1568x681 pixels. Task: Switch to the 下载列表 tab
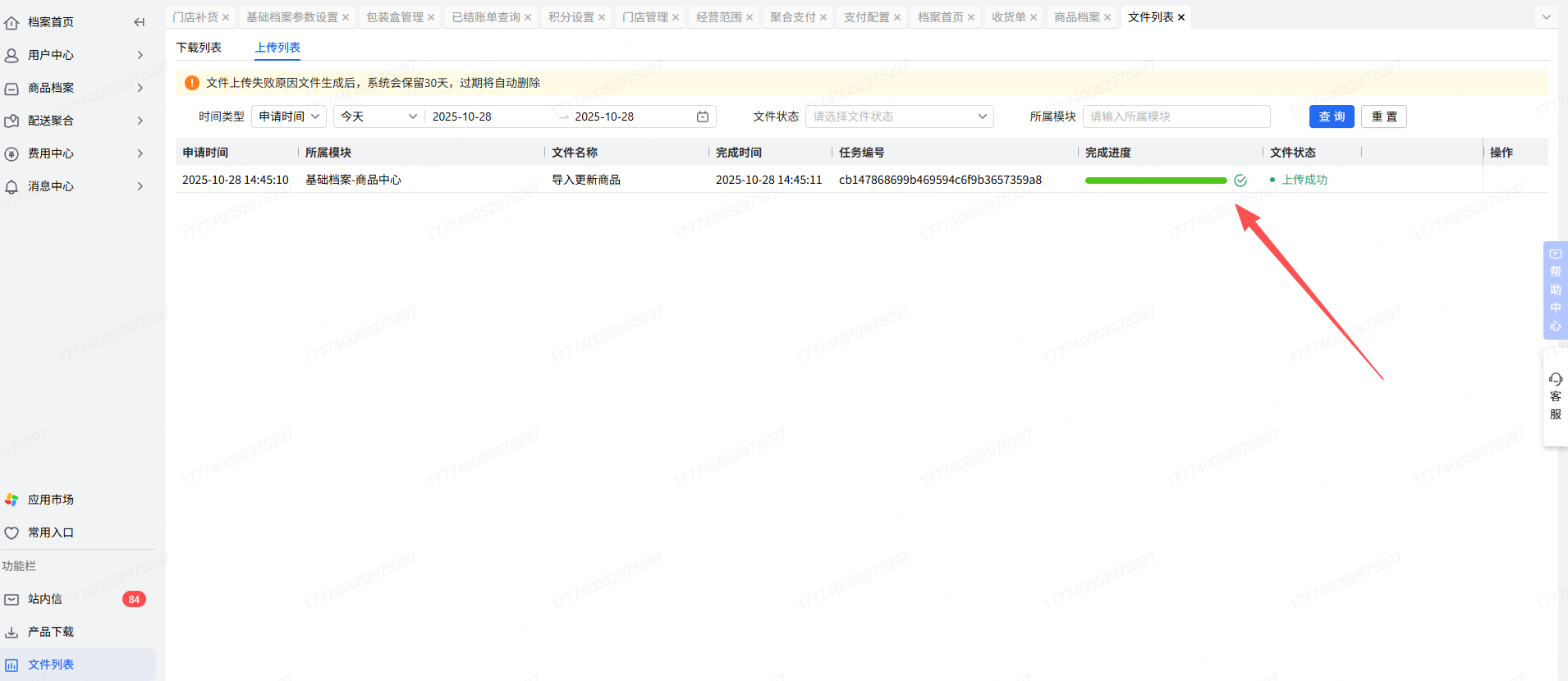199,48
